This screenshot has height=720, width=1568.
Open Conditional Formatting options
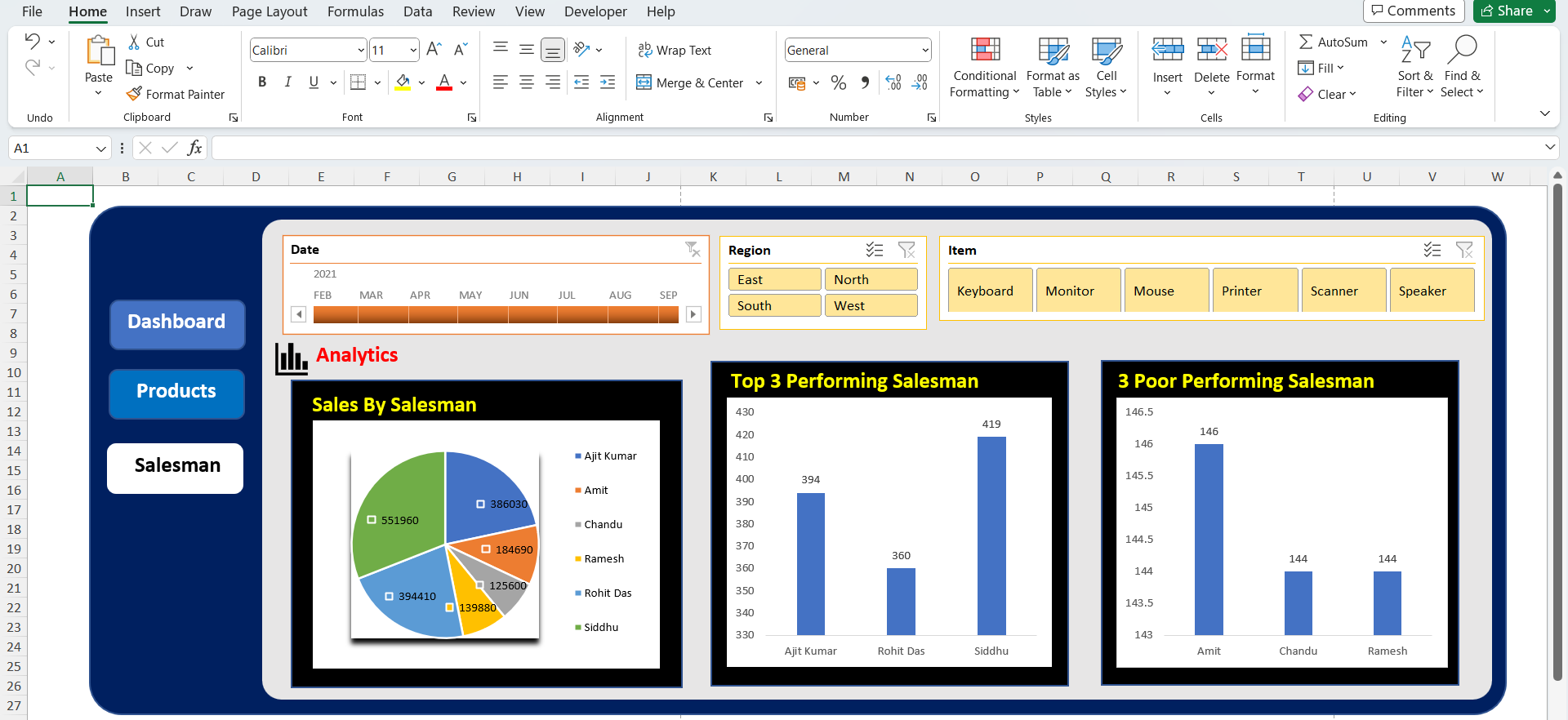coord(985,68)
